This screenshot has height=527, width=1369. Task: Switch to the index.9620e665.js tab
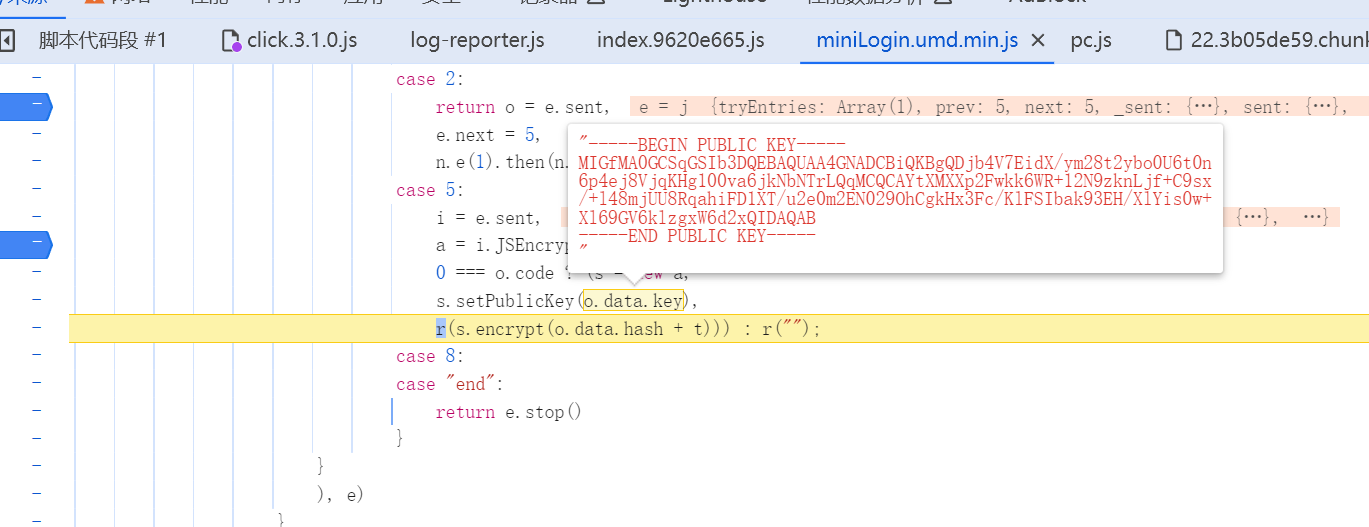pos(680,41)
